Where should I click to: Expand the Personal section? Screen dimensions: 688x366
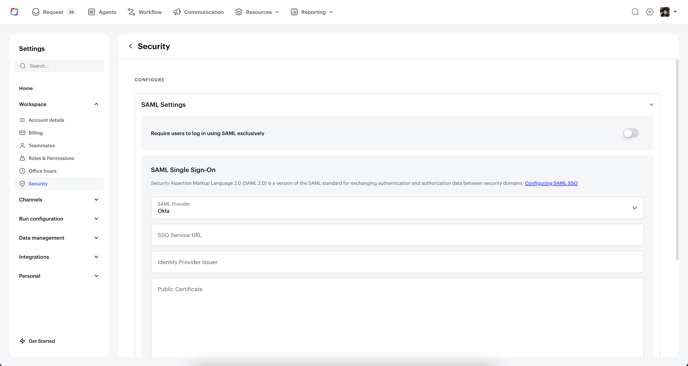[x=96, y=276]
